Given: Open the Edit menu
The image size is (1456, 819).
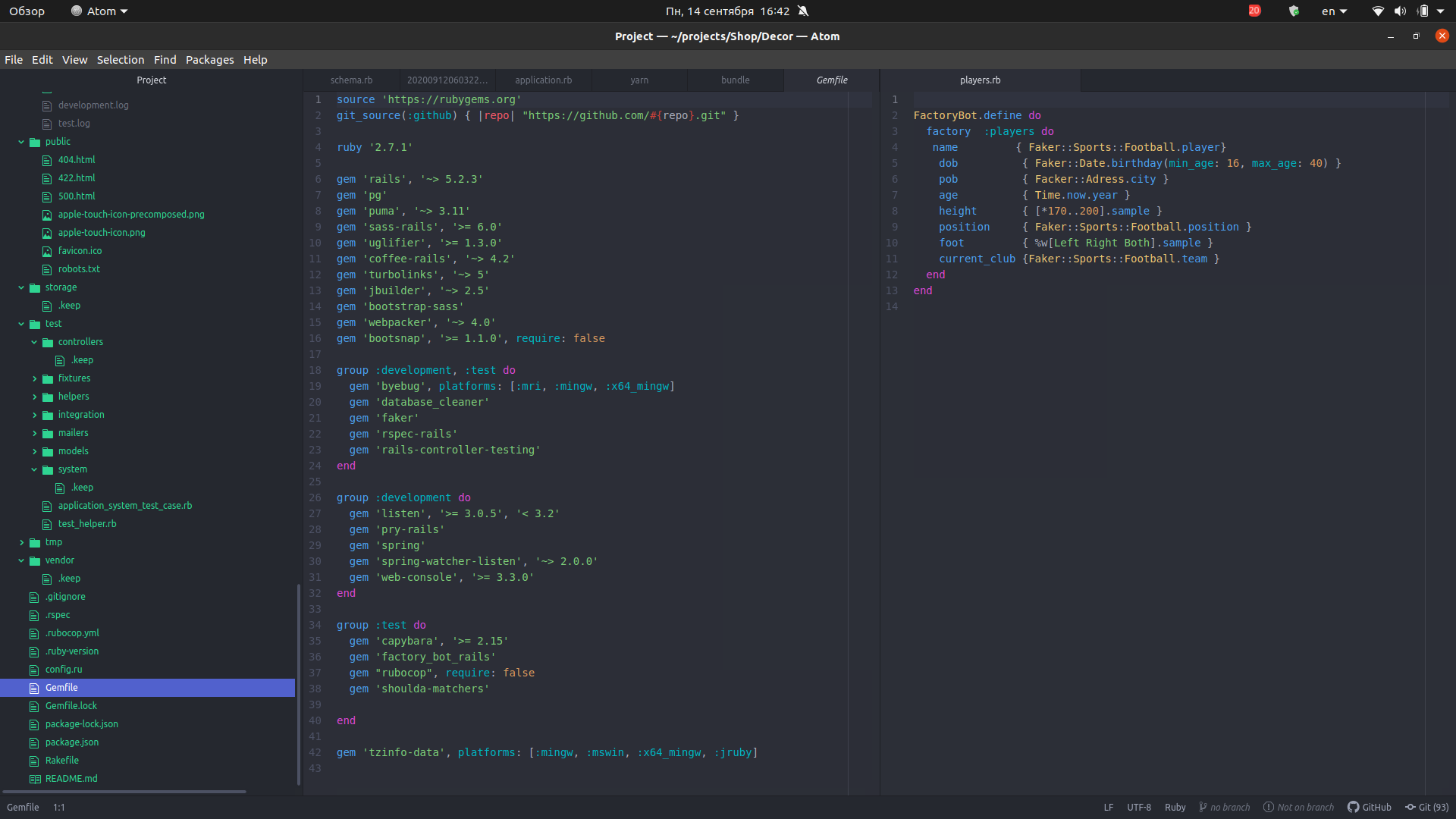Looking at the screenshot, I should click(42, 60).
